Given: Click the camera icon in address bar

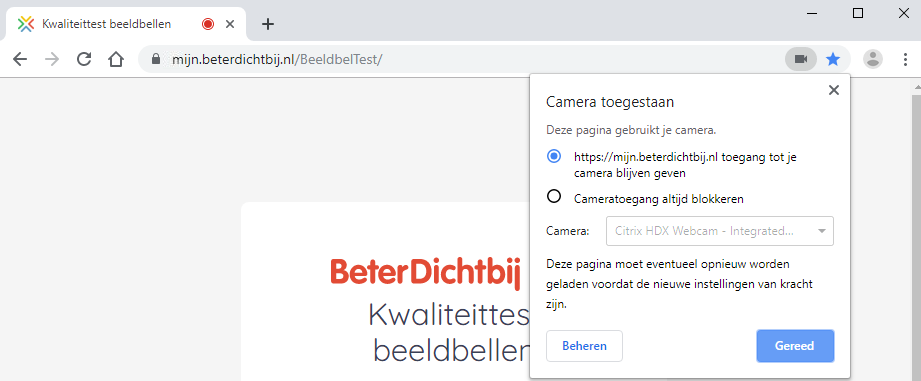Looking at the screenshot, I should point(801,59).
